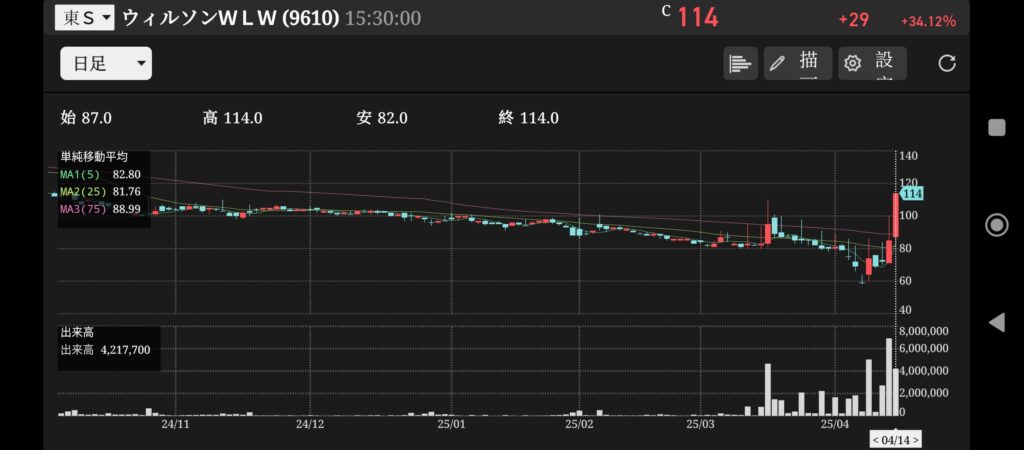Select the tall latest red candlestick
1024x450 pixels.
pos(895,215)
